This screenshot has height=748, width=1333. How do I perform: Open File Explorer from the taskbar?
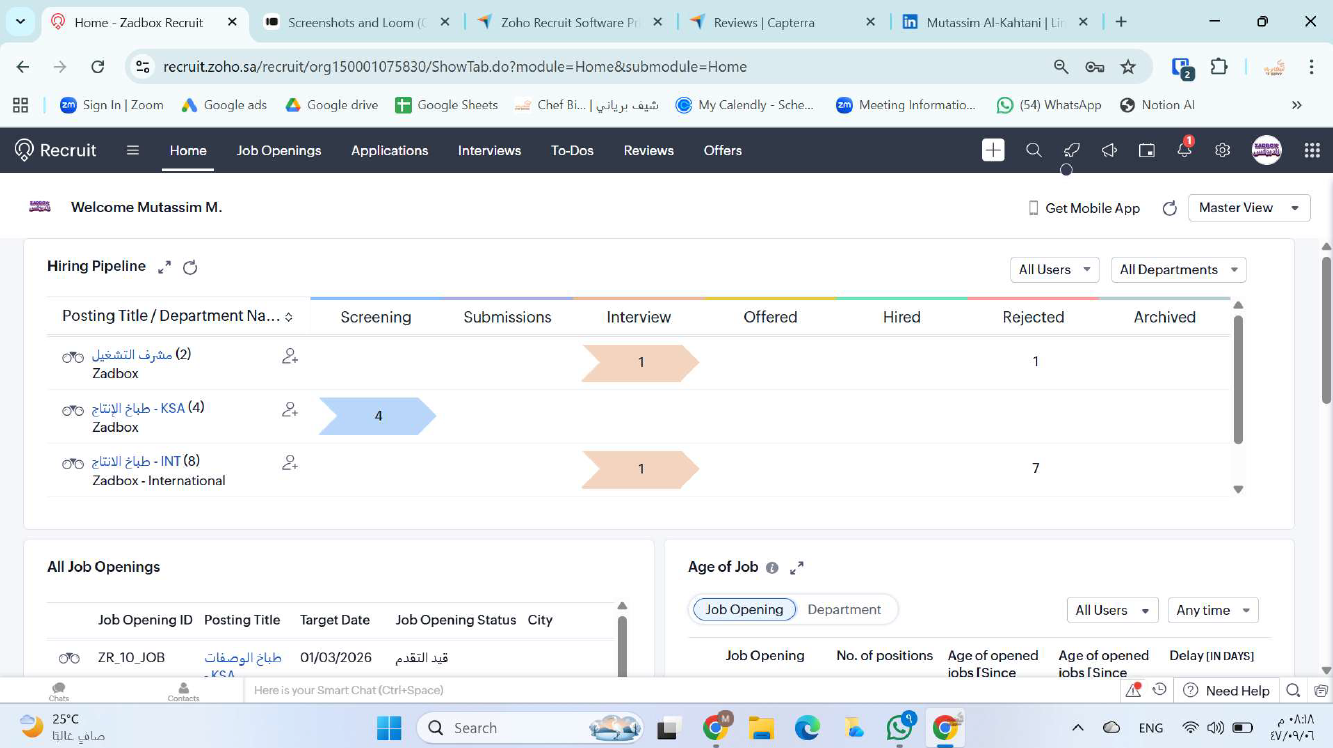(x=761, y=727)
